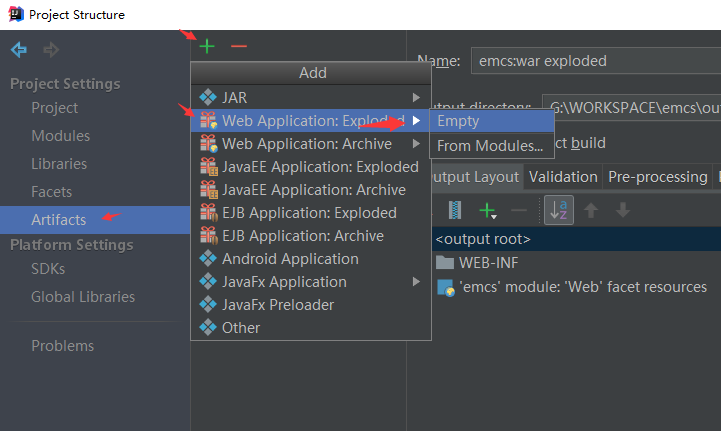
Task: Open Project under Project Settings
Action: (x=55, y=108)
